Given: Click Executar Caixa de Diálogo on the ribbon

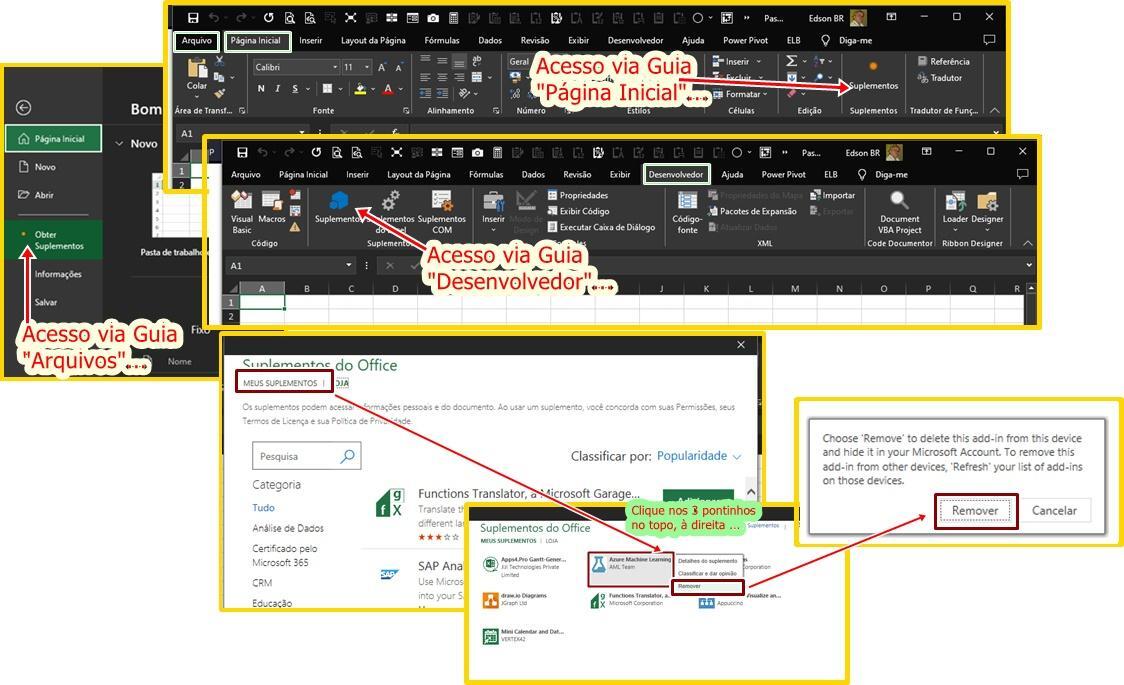Looking at the screenshot, I should tap(601, 227).
